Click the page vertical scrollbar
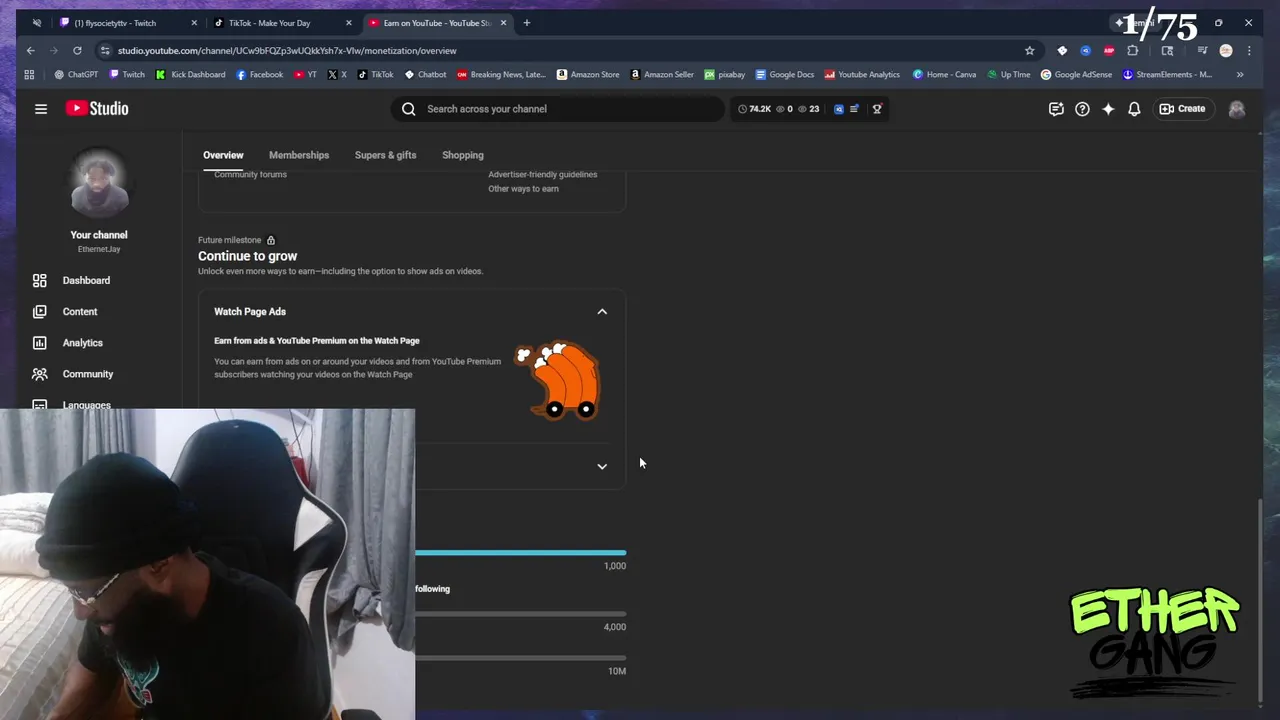Screen dimensions: 1280x720 (1259, 600)
